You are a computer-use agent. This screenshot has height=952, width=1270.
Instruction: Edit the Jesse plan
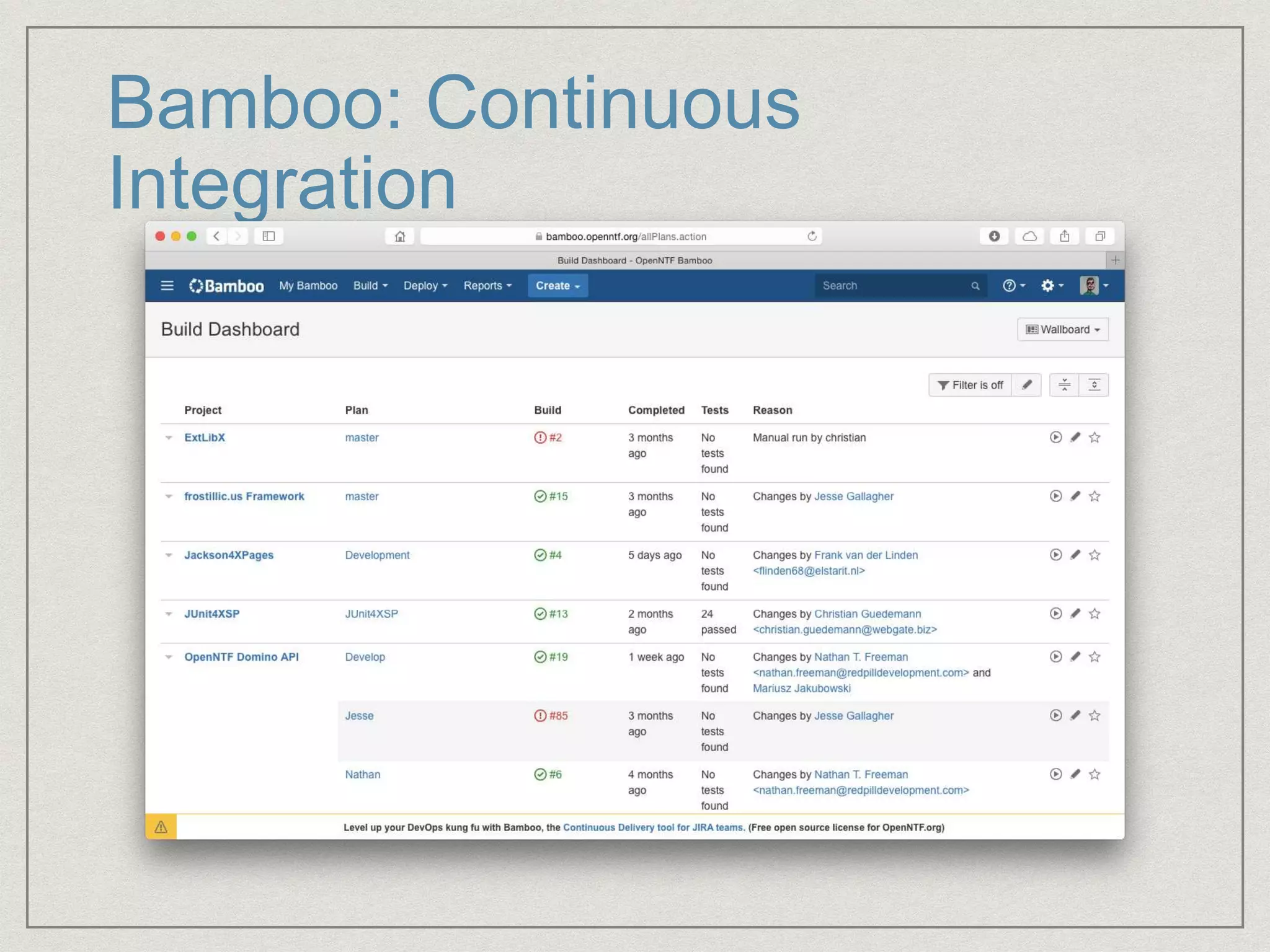[1075, 715]
